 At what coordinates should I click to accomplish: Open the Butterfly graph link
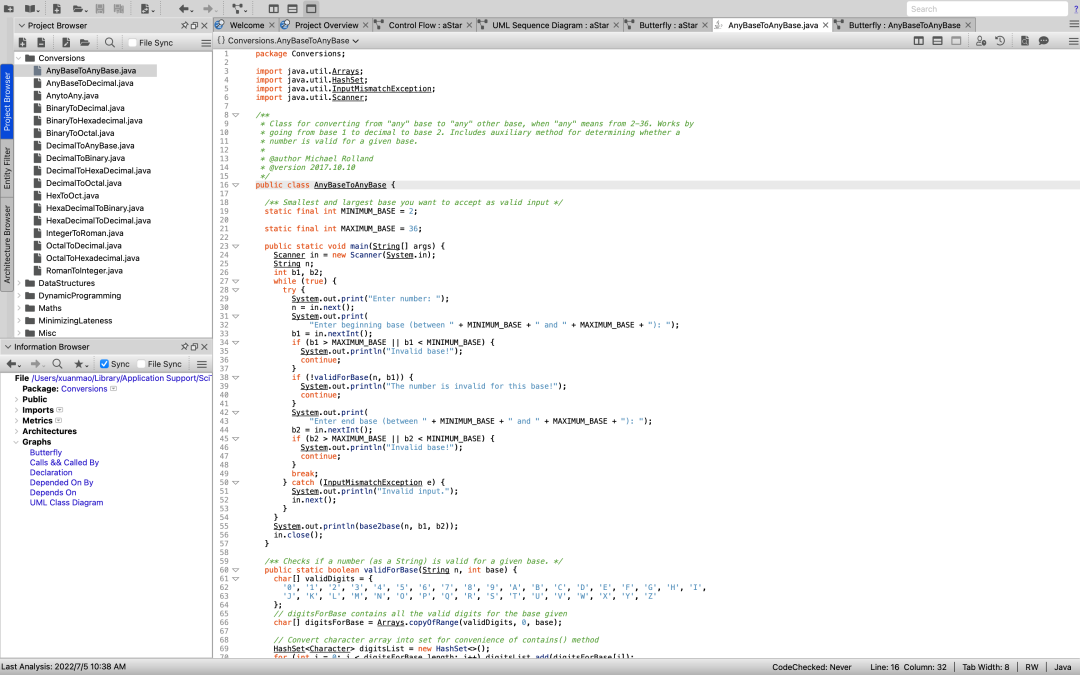click(x=46, y=453)
